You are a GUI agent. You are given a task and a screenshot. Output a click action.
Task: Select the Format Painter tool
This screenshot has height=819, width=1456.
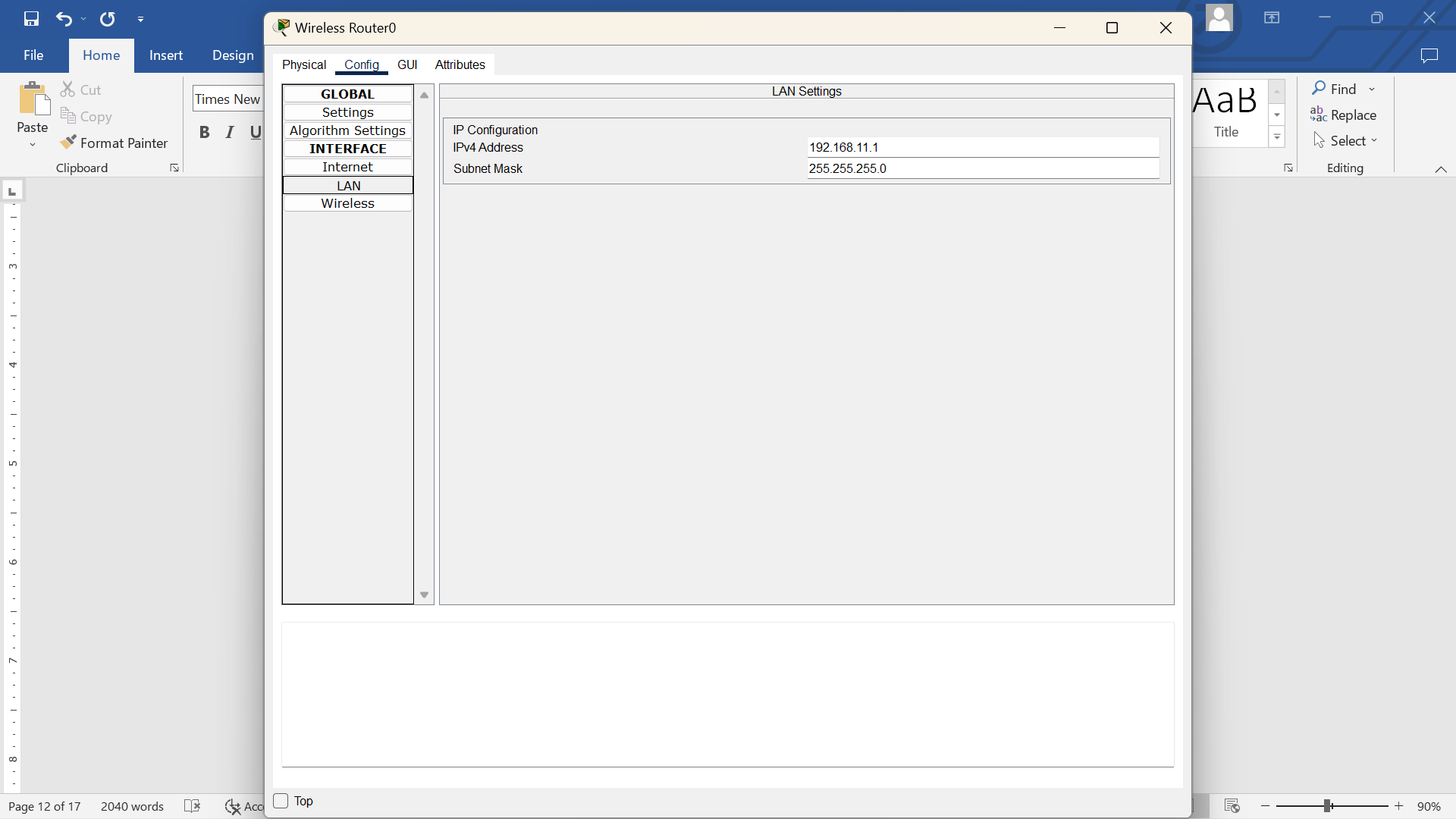(x=115, y=143)
